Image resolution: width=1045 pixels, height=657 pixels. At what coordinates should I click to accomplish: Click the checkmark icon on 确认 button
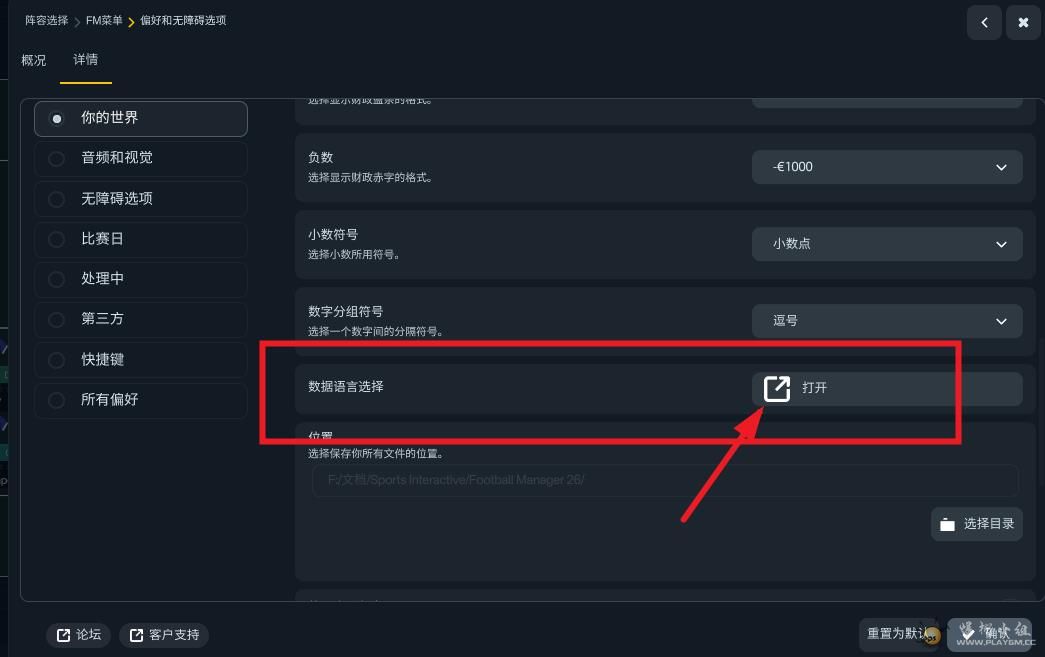(968, 632)
